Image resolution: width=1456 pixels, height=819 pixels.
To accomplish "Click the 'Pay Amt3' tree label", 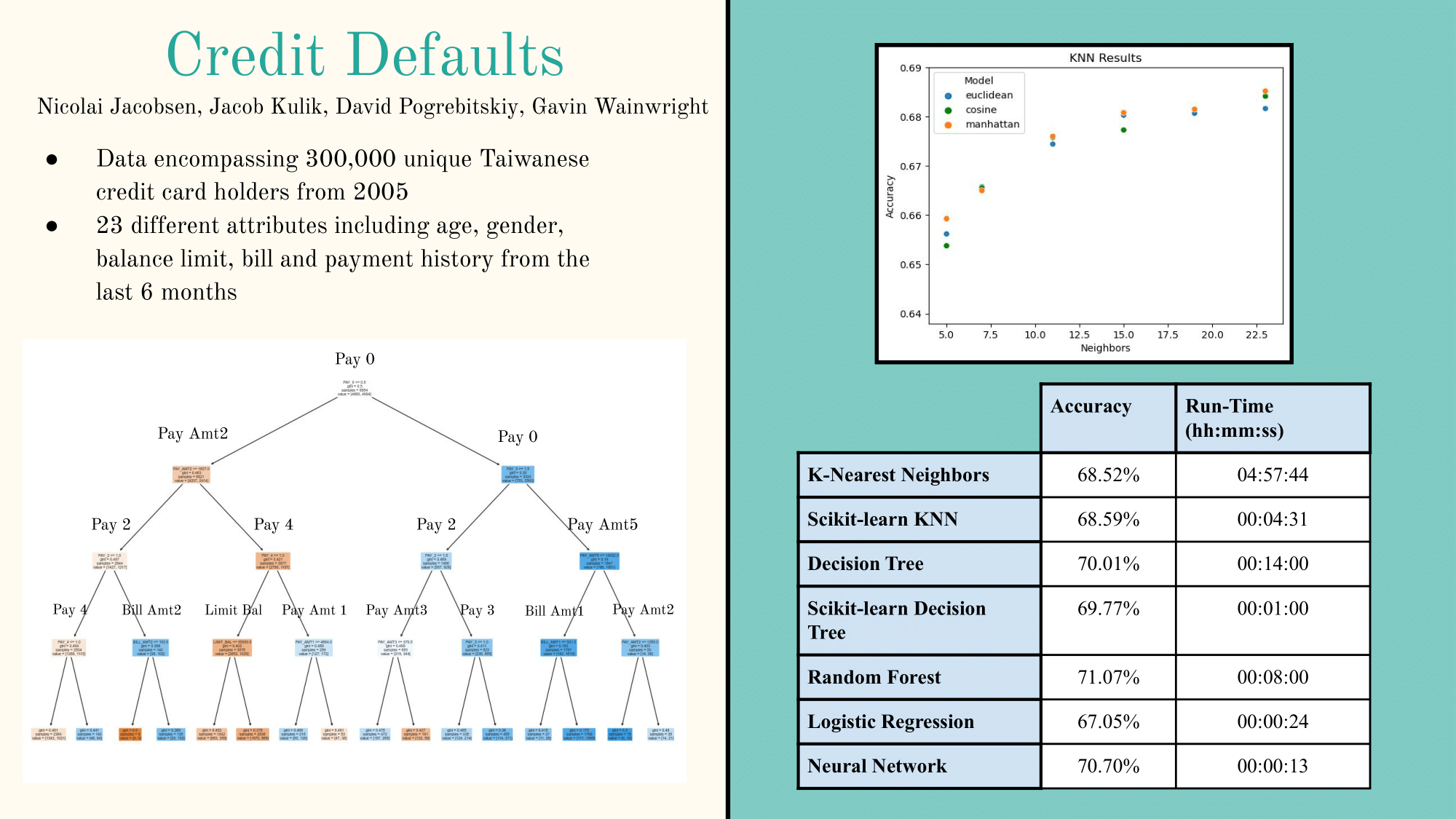I will coord(397,610).
